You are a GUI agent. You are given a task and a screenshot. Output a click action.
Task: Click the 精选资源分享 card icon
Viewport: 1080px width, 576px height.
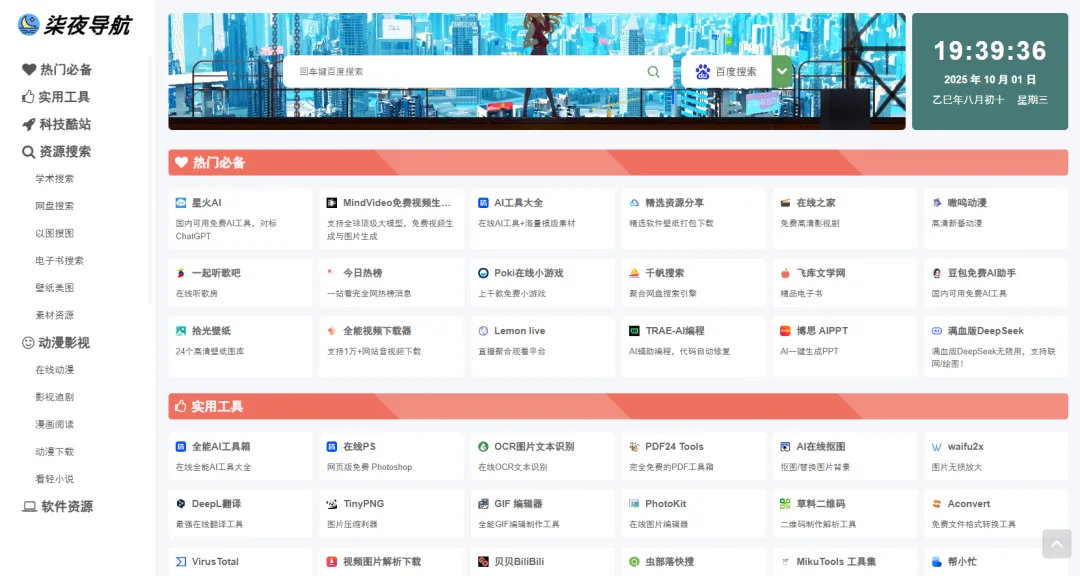point(634,203)
